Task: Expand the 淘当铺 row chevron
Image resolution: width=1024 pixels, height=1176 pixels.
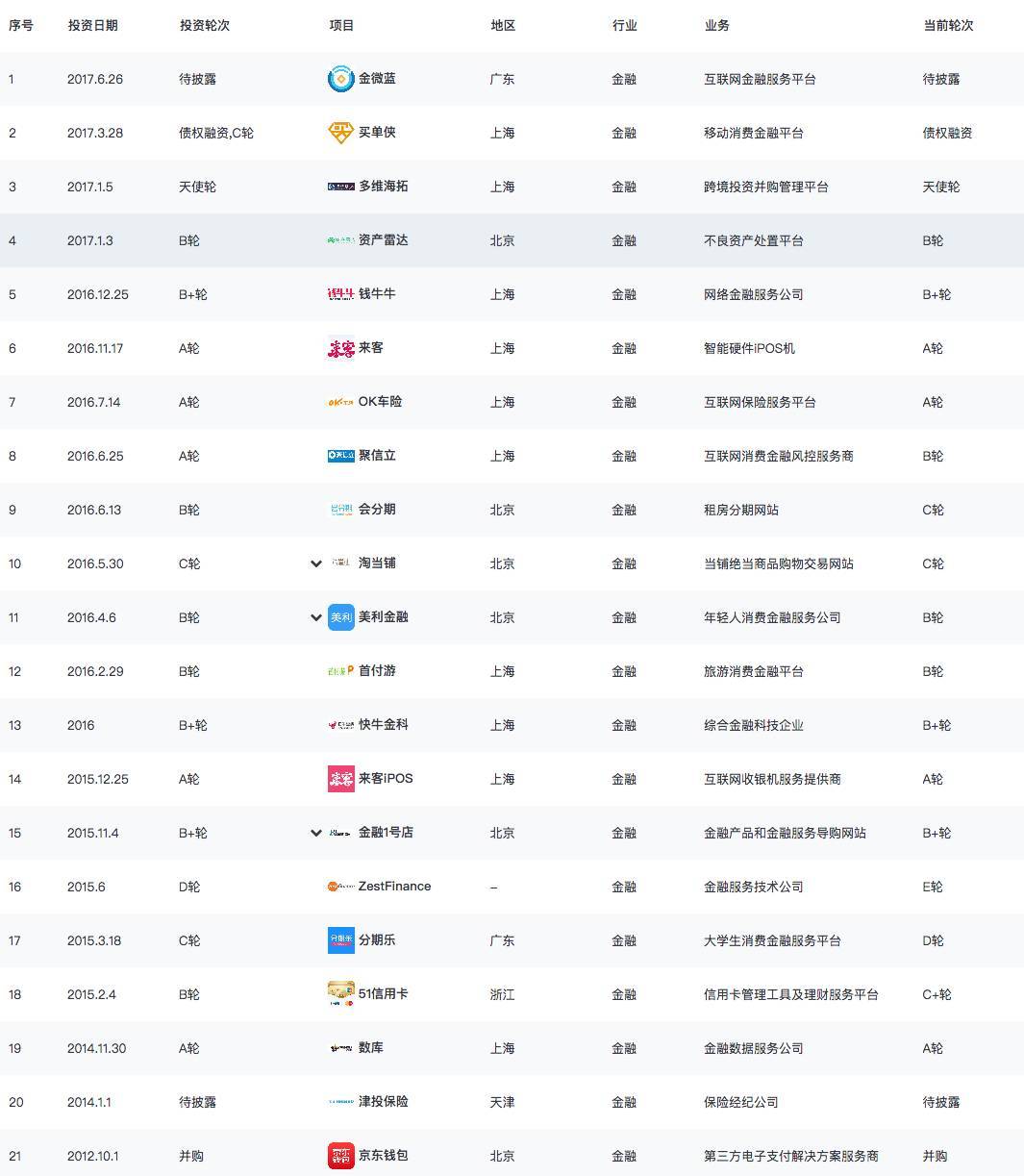Action: 315,563
